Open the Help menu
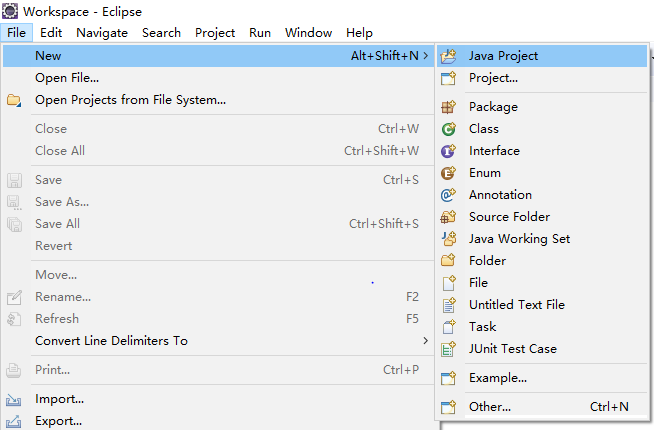This screenshot has height=430, width=654. (360, 33)
